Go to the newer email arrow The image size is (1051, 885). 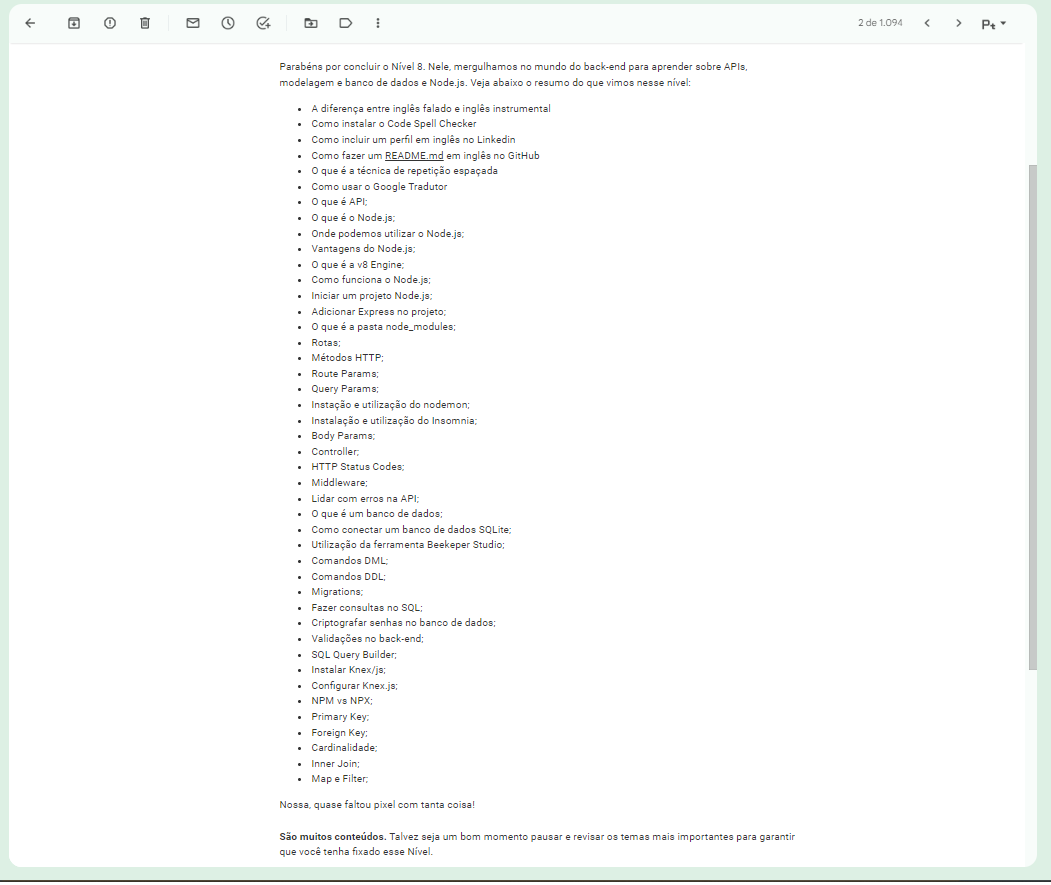[x=927, y=23]
